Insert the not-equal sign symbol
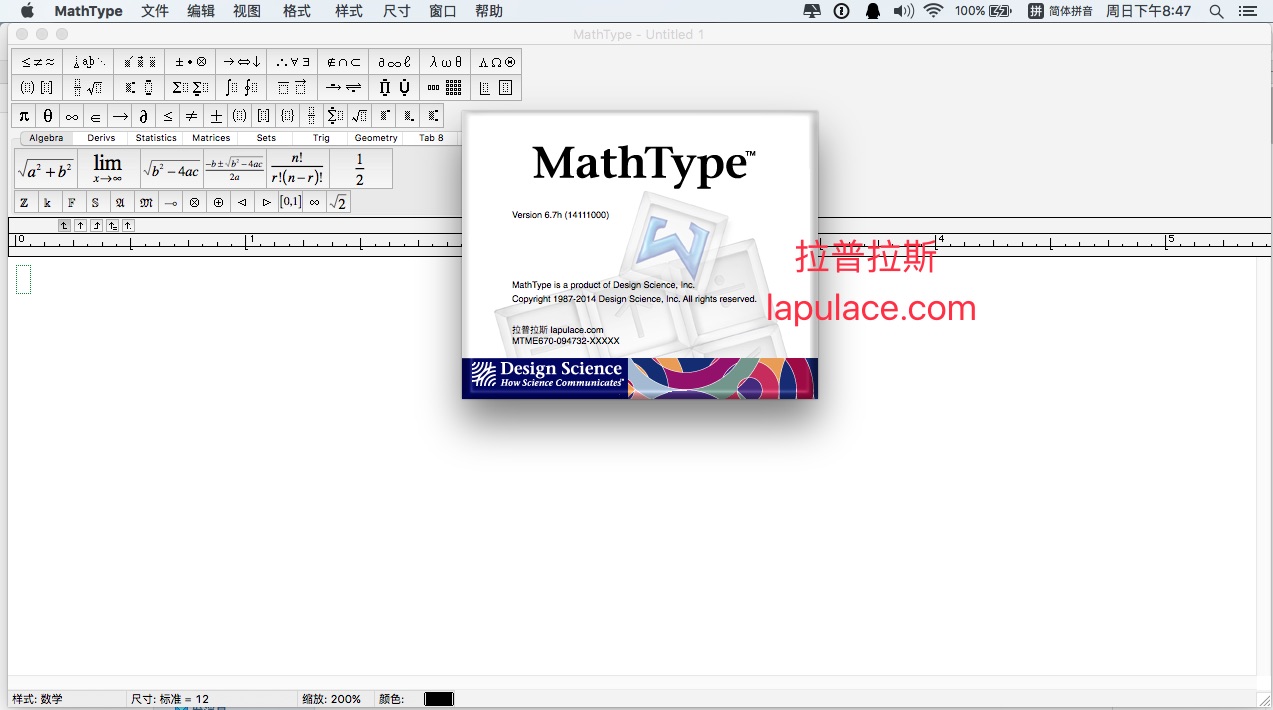The height and width of the screenshot is (710, 1273). (192, 116)
